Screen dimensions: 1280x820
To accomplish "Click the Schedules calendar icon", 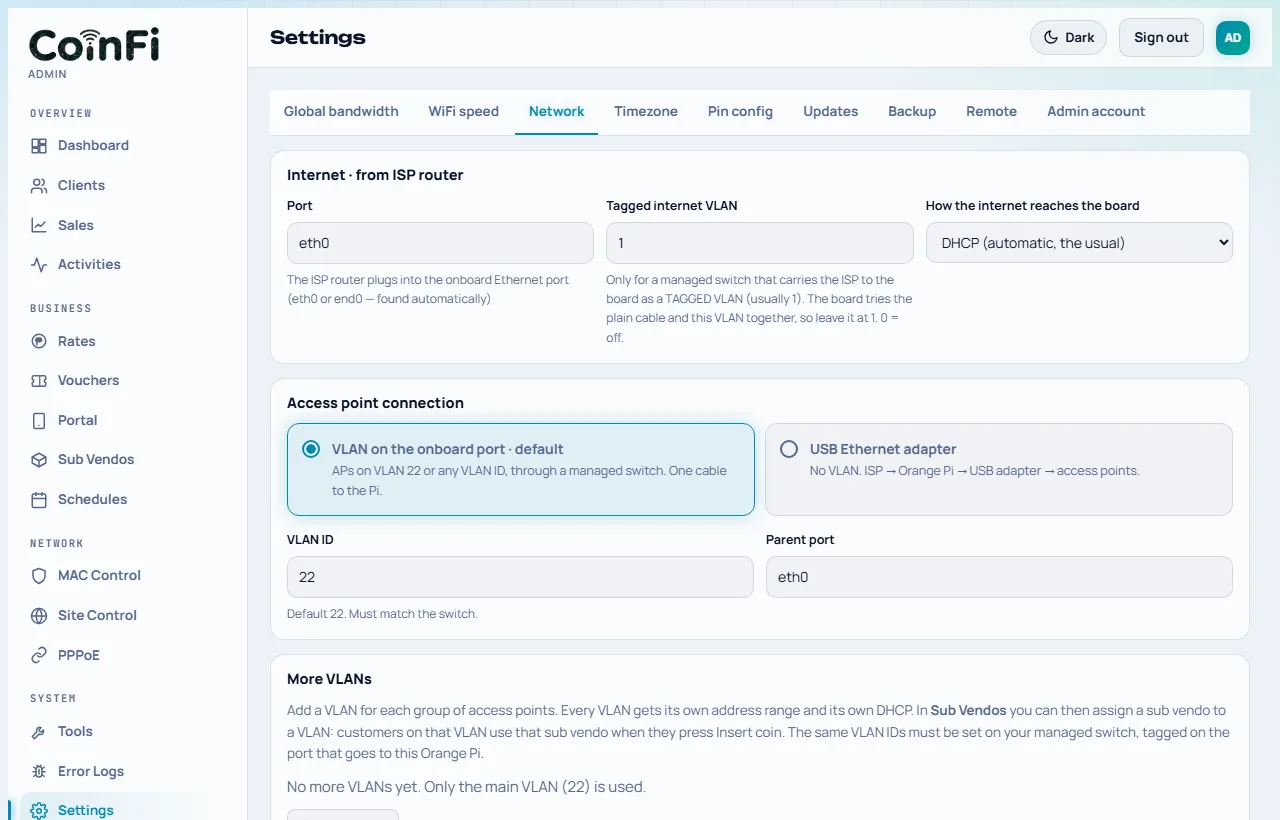I will (39, 500).
